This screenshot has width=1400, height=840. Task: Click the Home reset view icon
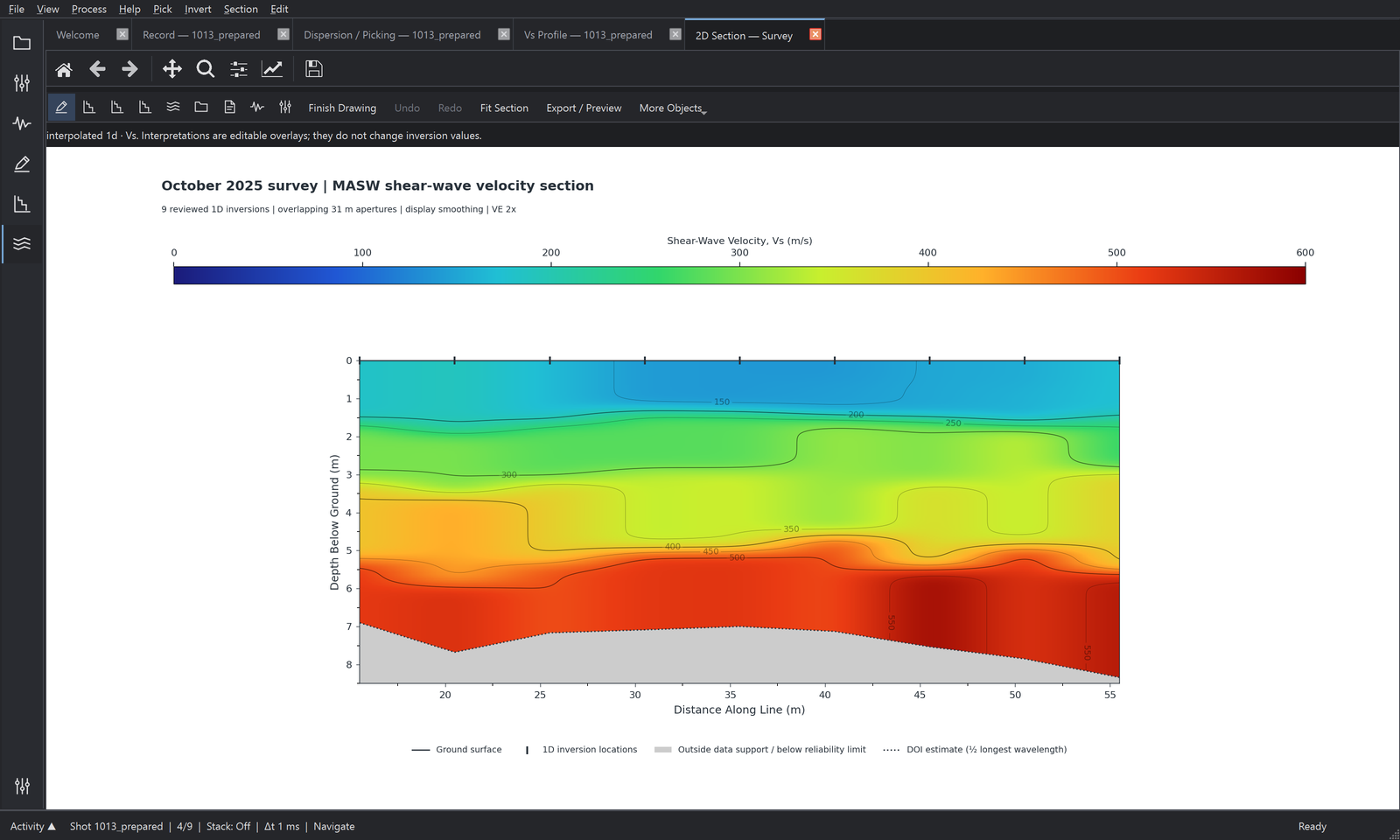(x=64, y=69)
